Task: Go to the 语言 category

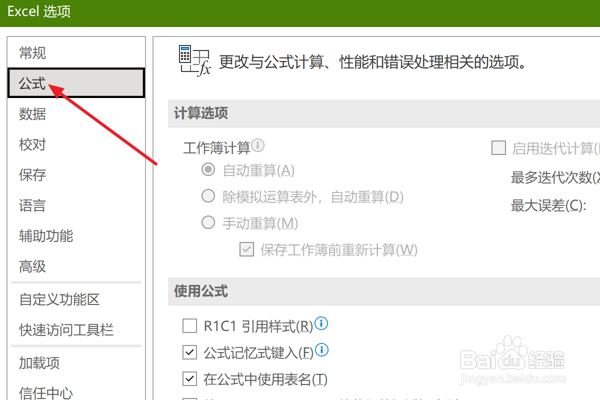Action: pos(76,206)
